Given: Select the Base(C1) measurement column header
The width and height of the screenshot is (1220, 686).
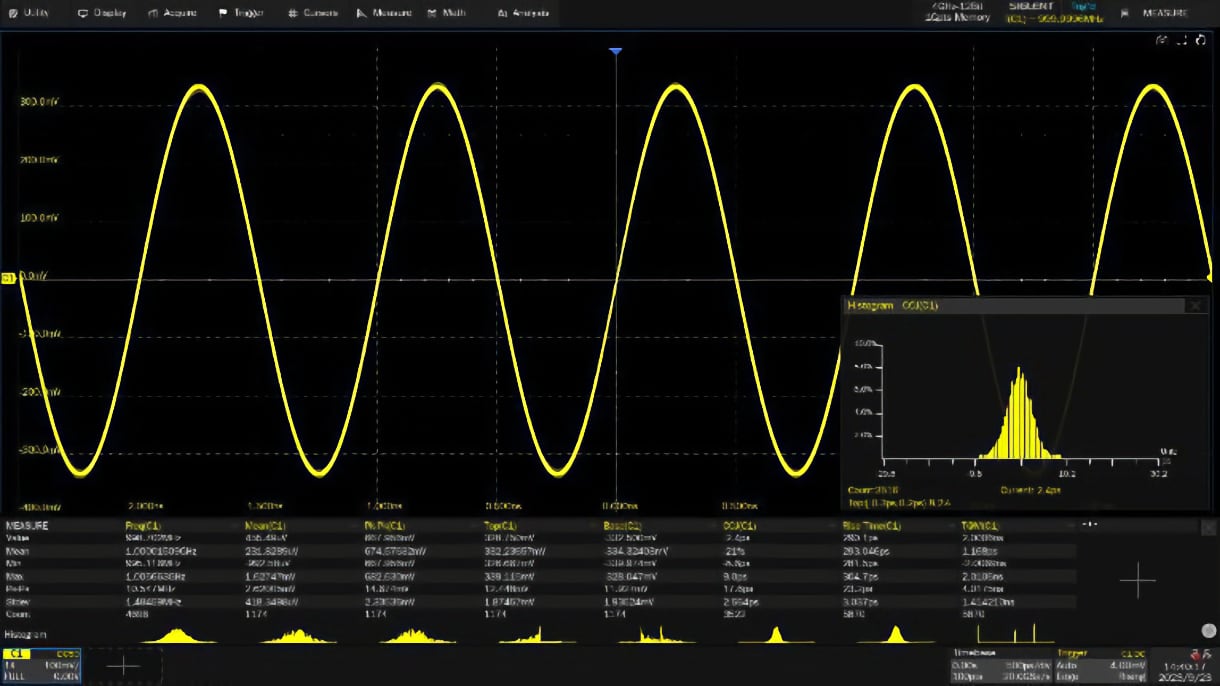Looking at the screenshot, I should coord(624,525).
